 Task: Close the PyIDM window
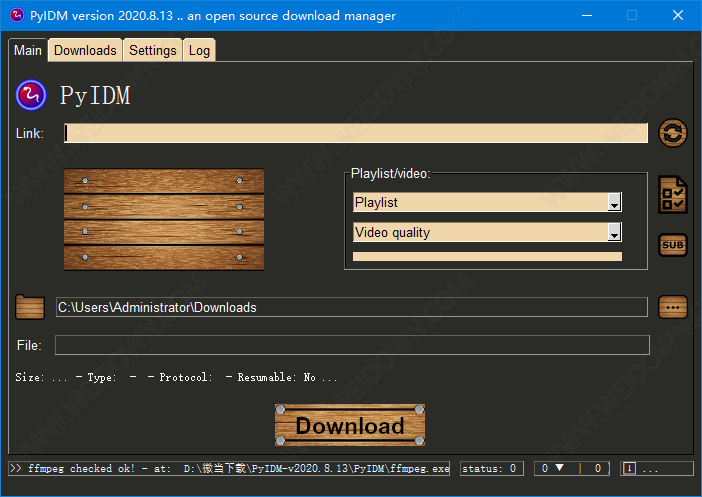(678, 15)
